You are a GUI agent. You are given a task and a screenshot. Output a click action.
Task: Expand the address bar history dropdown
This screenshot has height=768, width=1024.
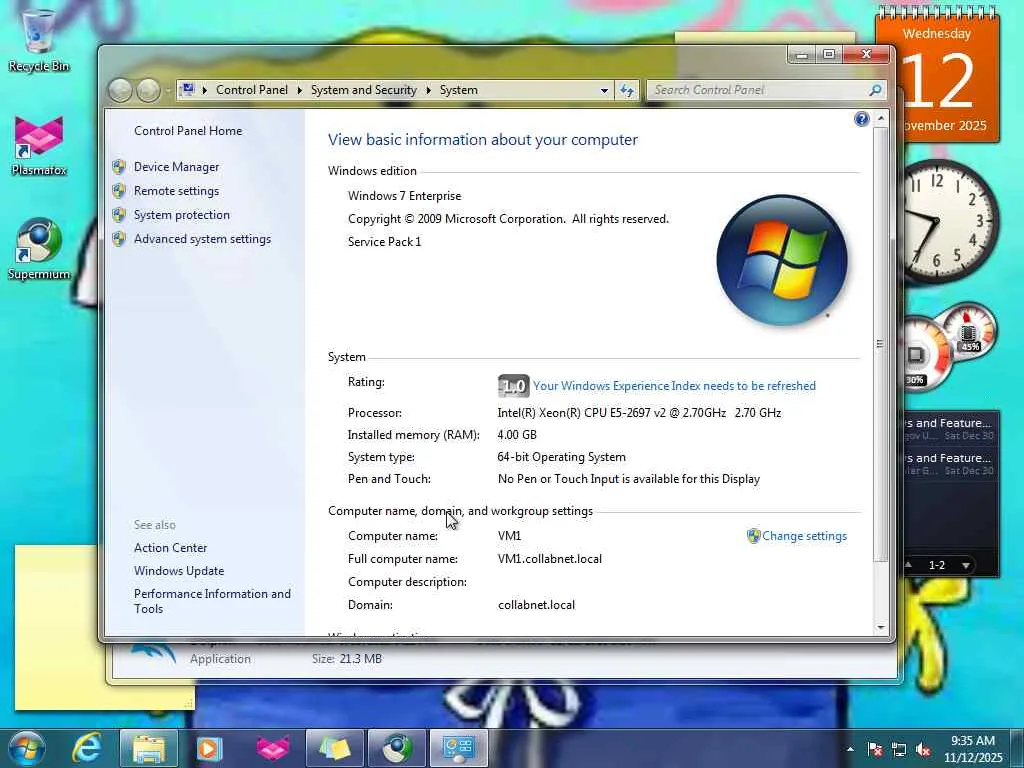[x=604, y=90]
